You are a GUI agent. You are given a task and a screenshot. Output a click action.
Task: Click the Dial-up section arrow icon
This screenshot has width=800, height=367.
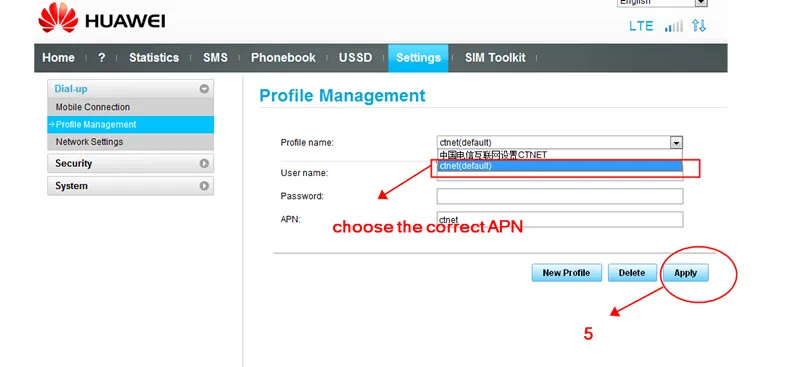pyautogui.click(x=204, y=89)
